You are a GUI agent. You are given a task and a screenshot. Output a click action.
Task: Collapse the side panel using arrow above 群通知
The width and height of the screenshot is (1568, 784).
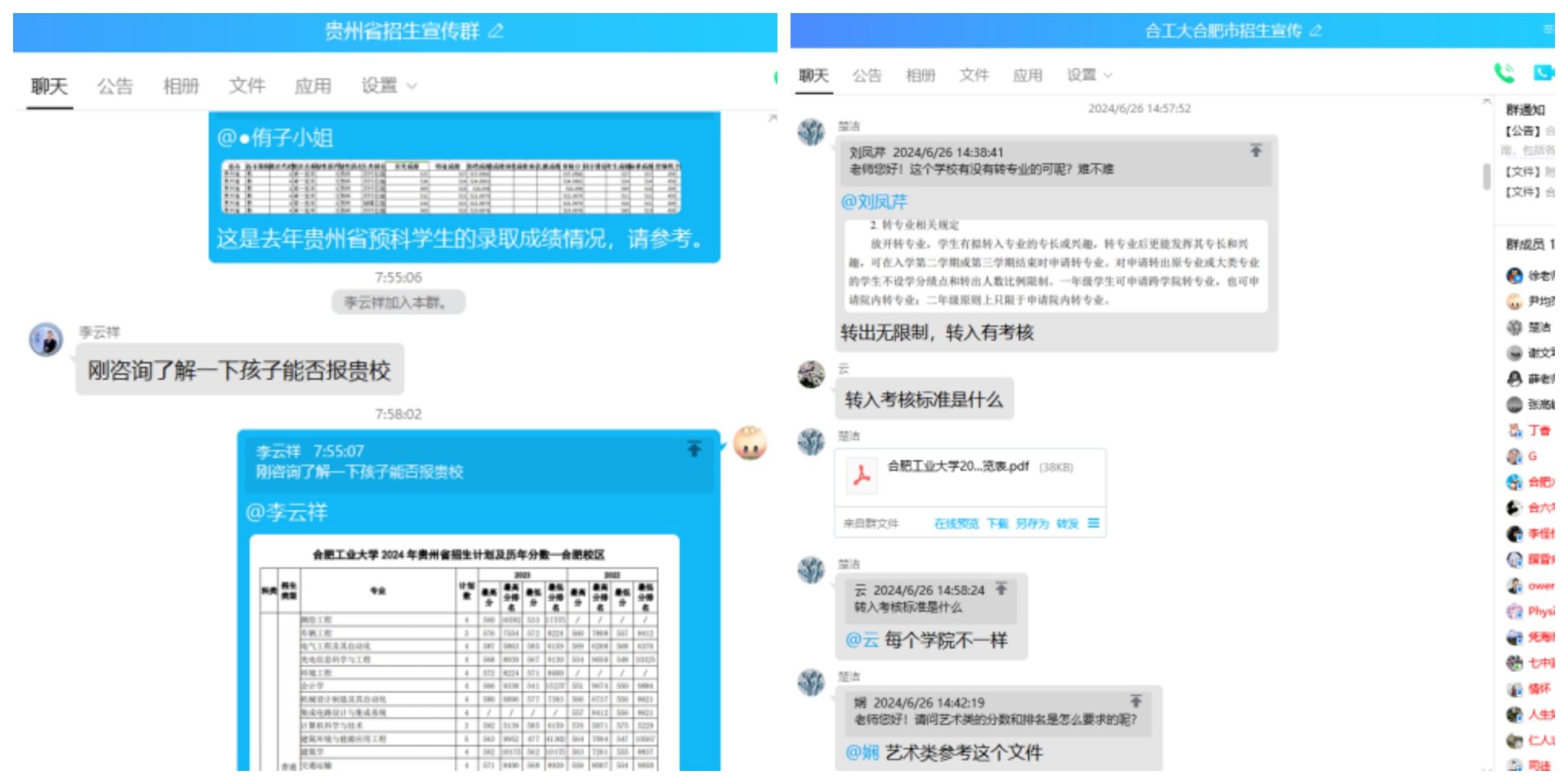click(x=1486, y=101)
